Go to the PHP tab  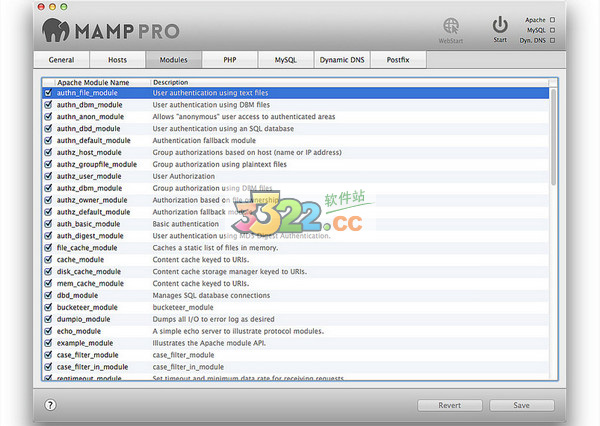pos(230,60)
